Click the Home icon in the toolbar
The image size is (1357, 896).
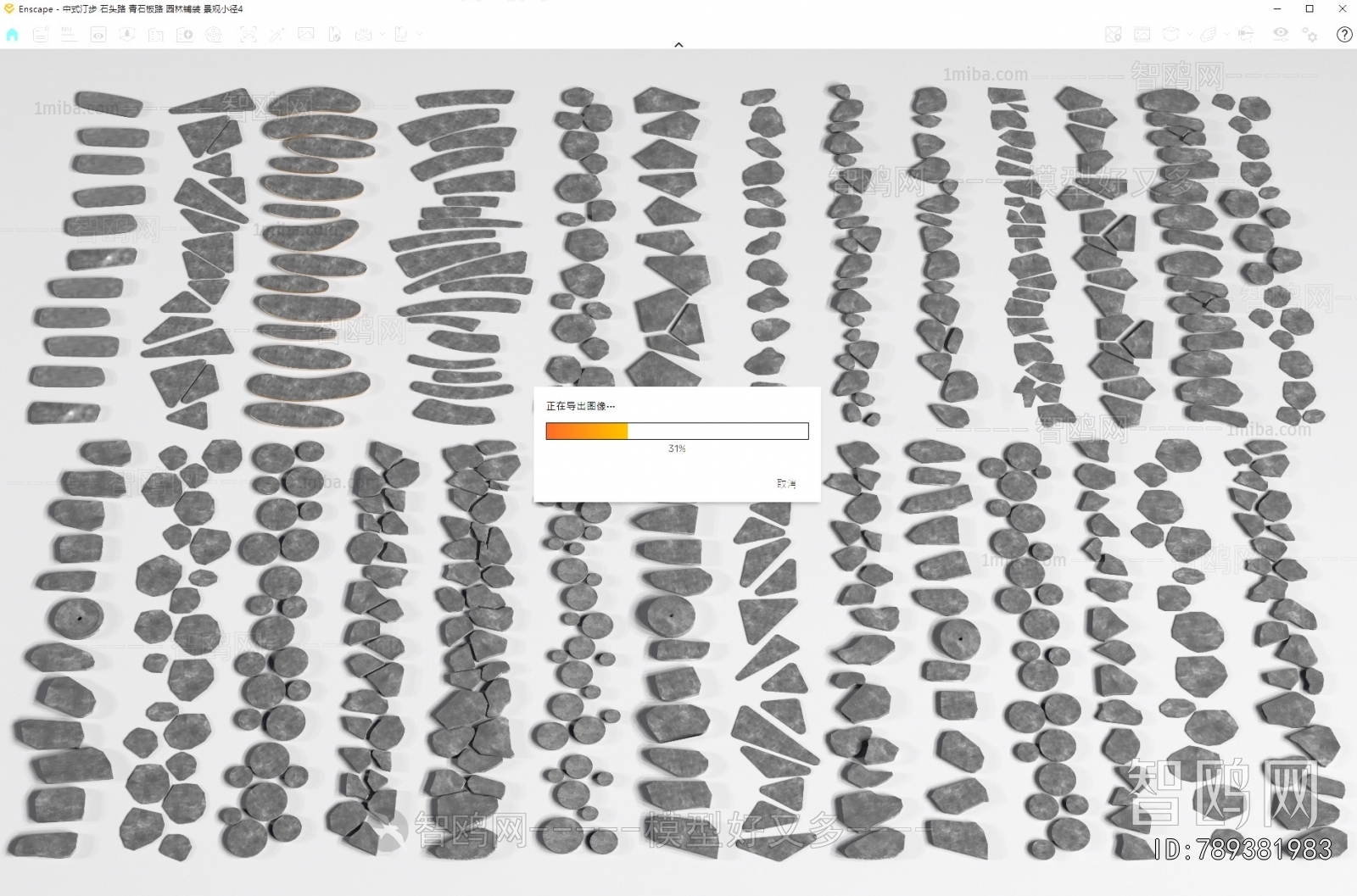pyautogui.click(x=12, y=35)
